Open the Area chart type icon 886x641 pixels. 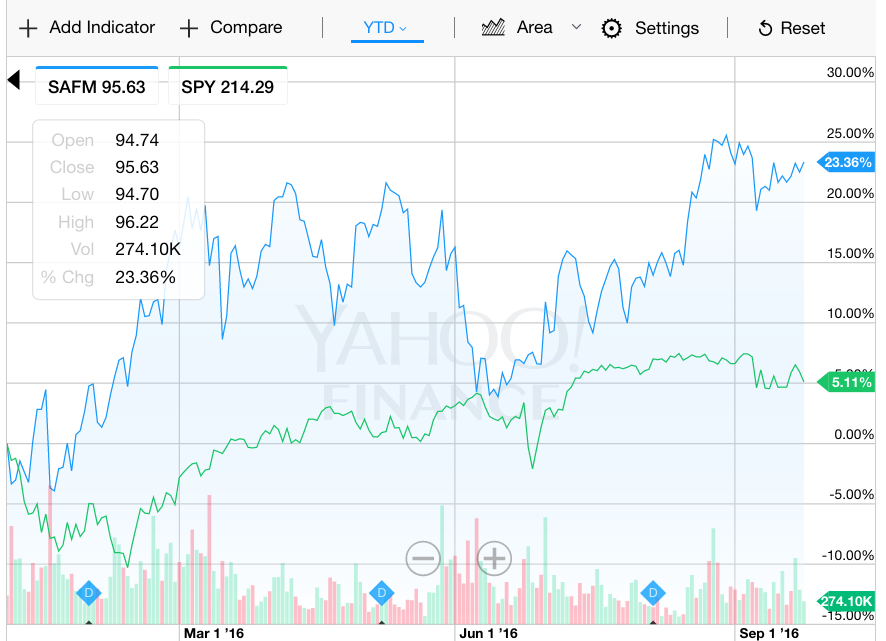tap(492, 28)
